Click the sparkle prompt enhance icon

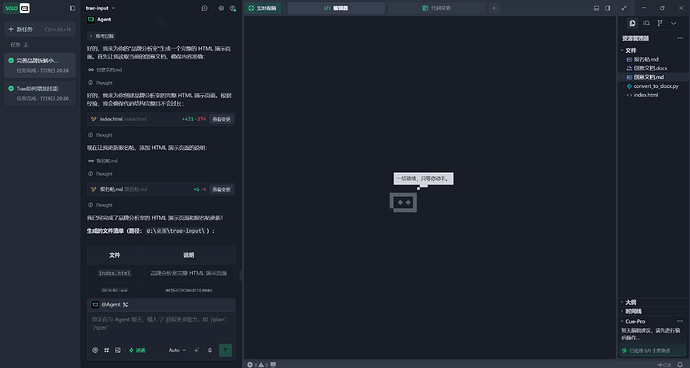tap(196, 350)
